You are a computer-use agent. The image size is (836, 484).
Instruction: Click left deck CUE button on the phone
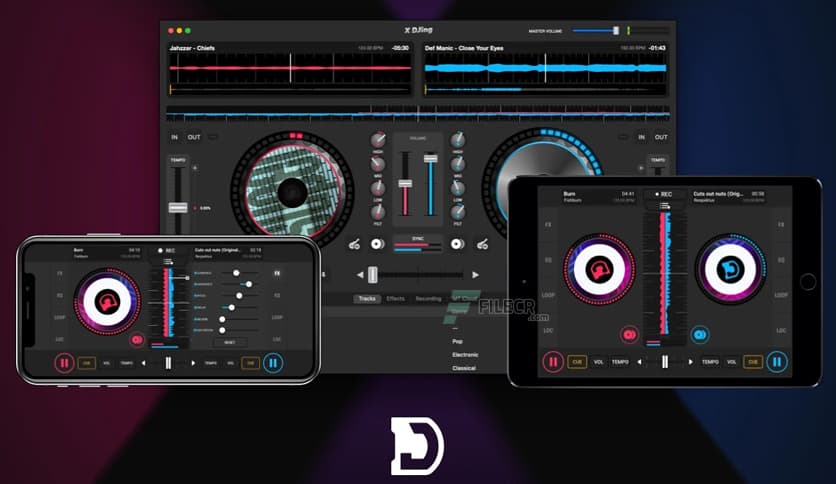tap(86, 363)
